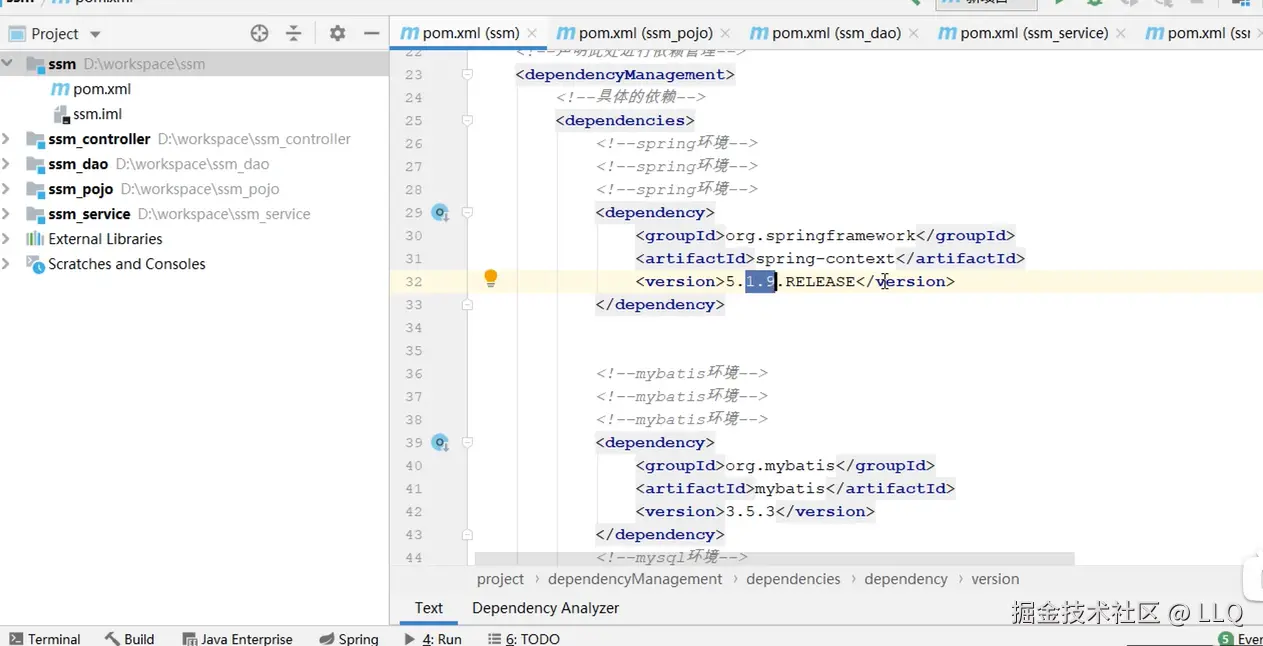Select the Dependency Analyzer tab
The image size is (1263, 646).
[x=545, y=608]
